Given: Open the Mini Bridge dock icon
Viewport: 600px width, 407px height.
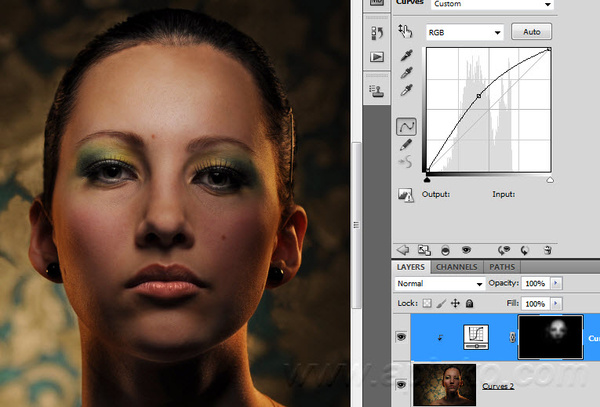Looking at the screenshot, I should 377,2.
